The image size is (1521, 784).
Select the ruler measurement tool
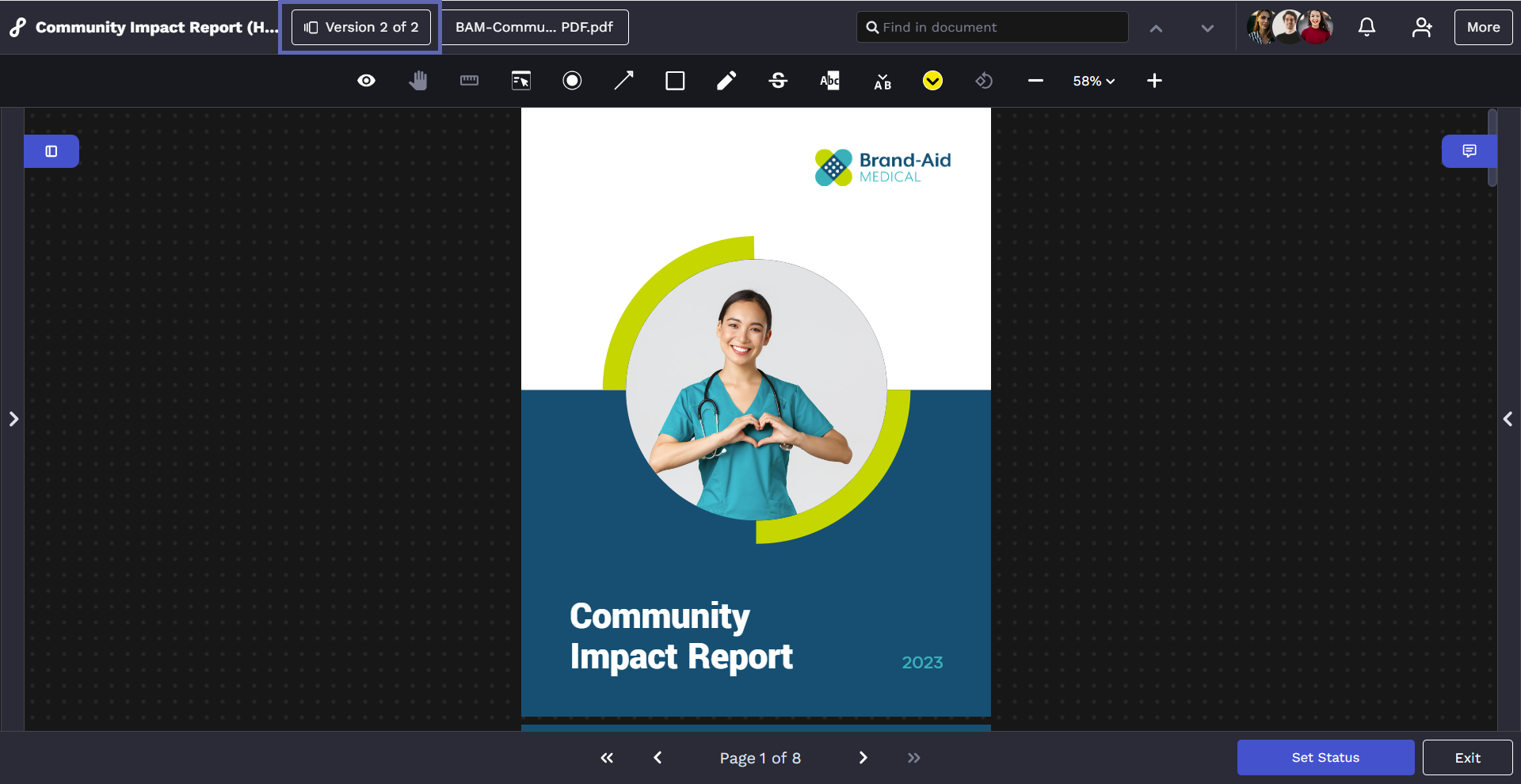click(x=469, y=81)
